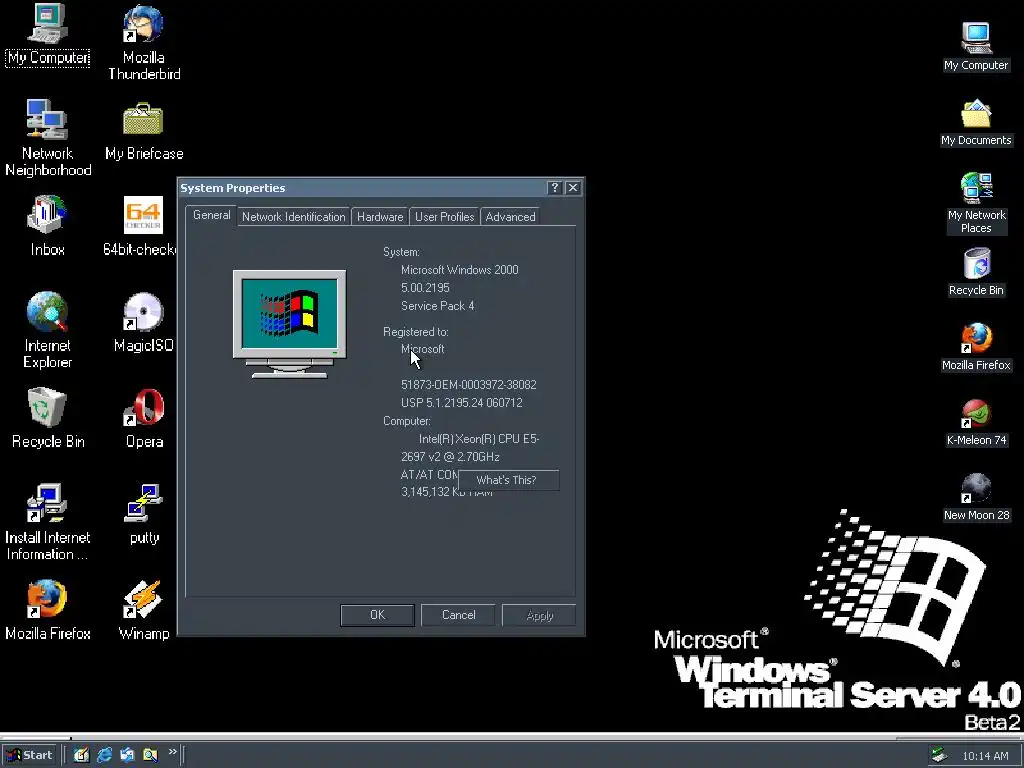Click the folder search quick launch icon

click(x=150, y=755)
